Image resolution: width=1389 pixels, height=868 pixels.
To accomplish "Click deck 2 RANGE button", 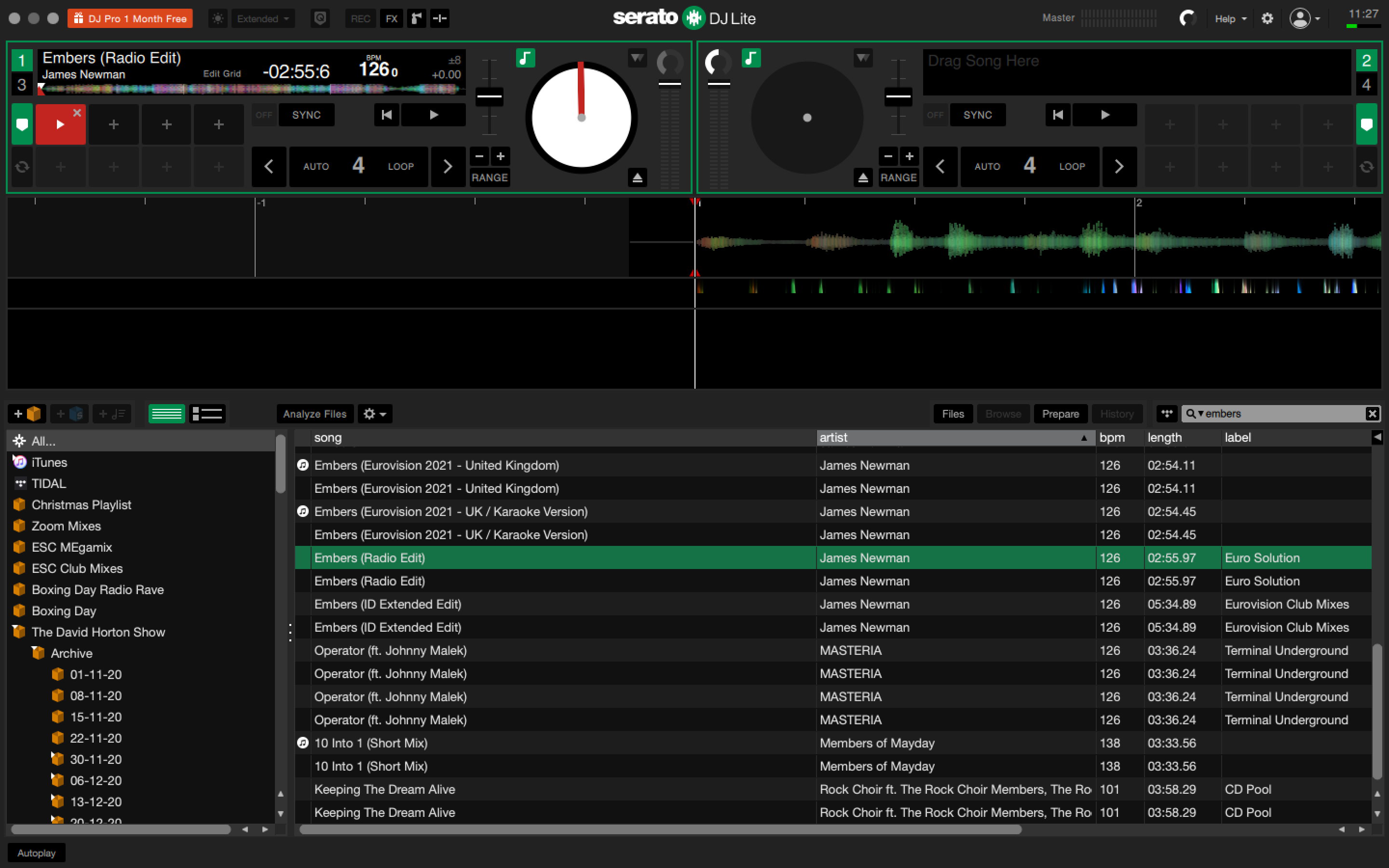I will [898, 177].
